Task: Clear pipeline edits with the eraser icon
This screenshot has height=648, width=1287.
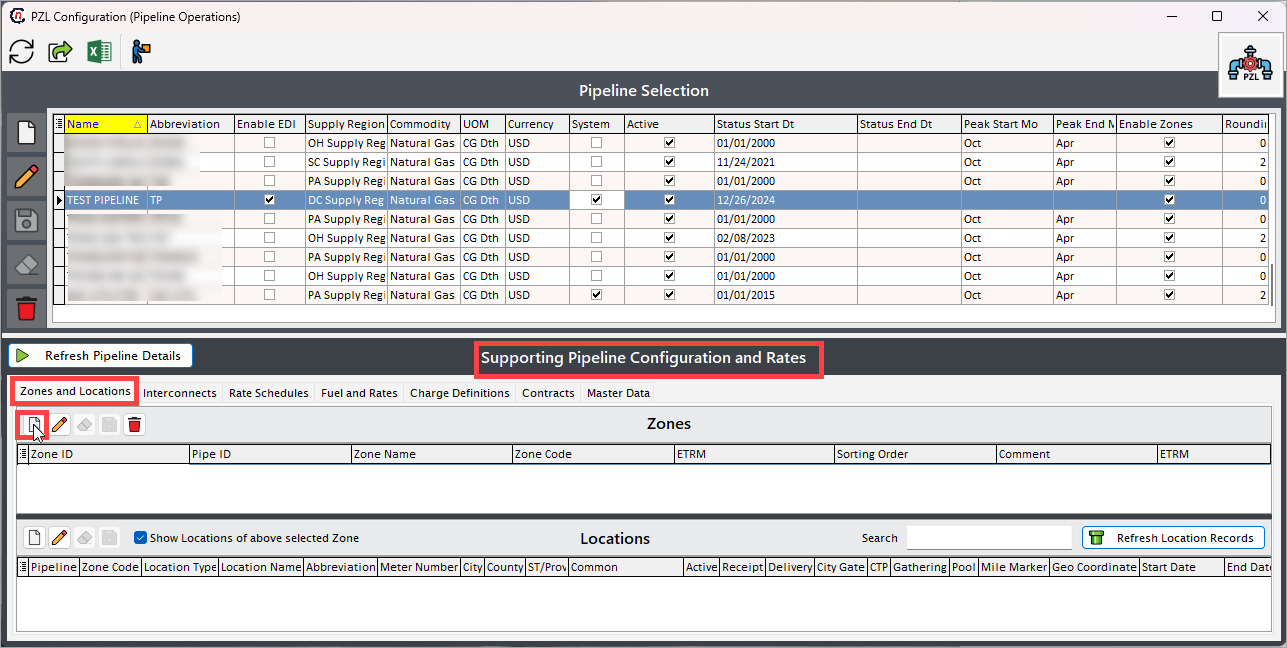Action: click(27, 265)
